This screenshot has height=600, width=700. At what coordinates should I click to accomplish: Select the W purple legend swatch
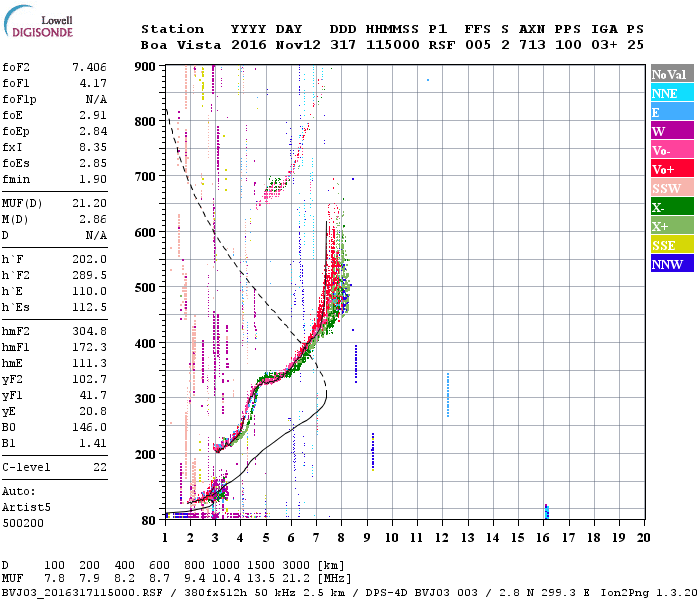coord(672,131)
